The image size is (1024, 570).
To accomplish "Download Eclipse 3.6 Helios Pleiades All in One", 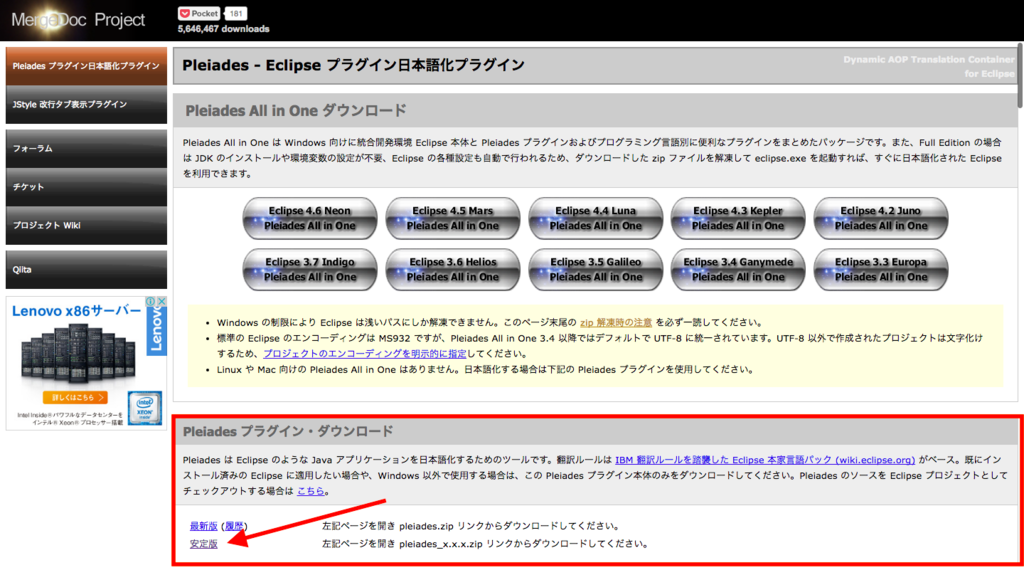I will pyautogui.click(x=453, y=269).
